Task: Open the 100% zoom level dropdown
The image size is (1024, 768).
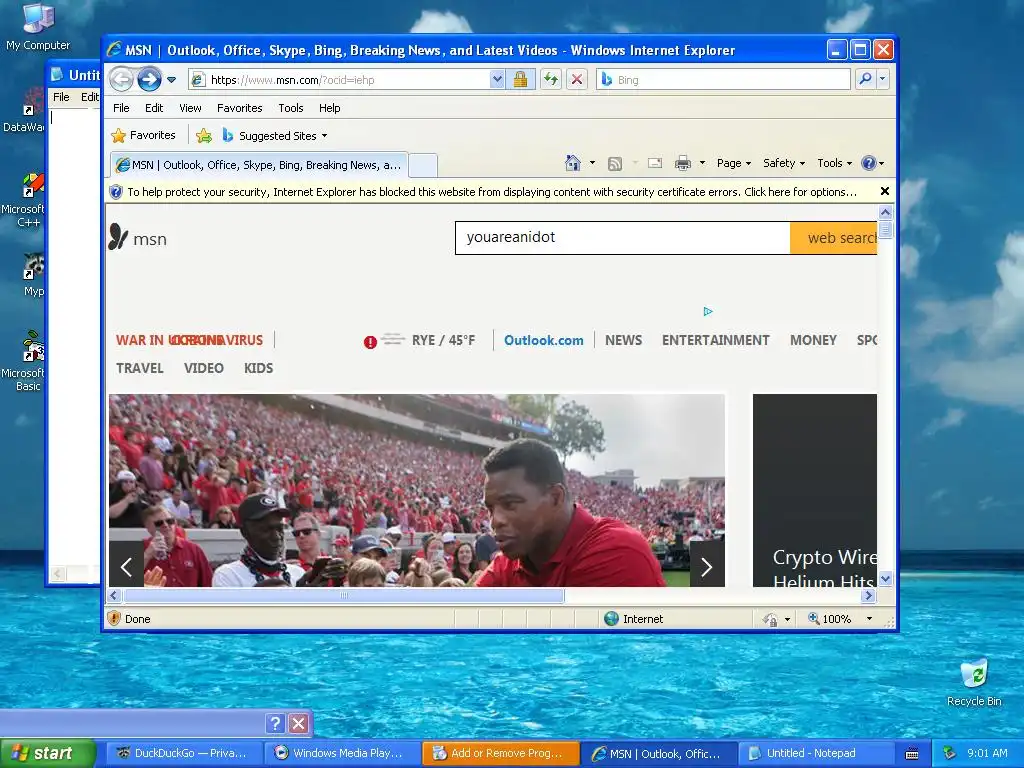Action: [x=869, y=618]
